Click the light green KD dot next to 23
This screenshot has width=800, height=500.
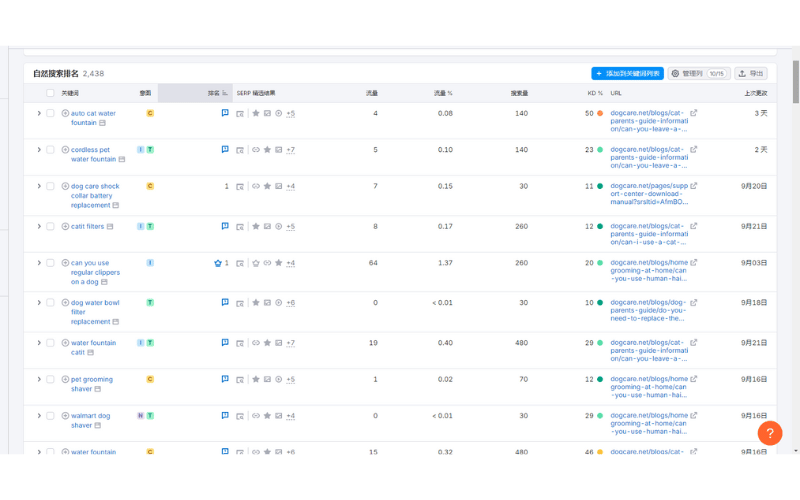[x=600, y=149]
